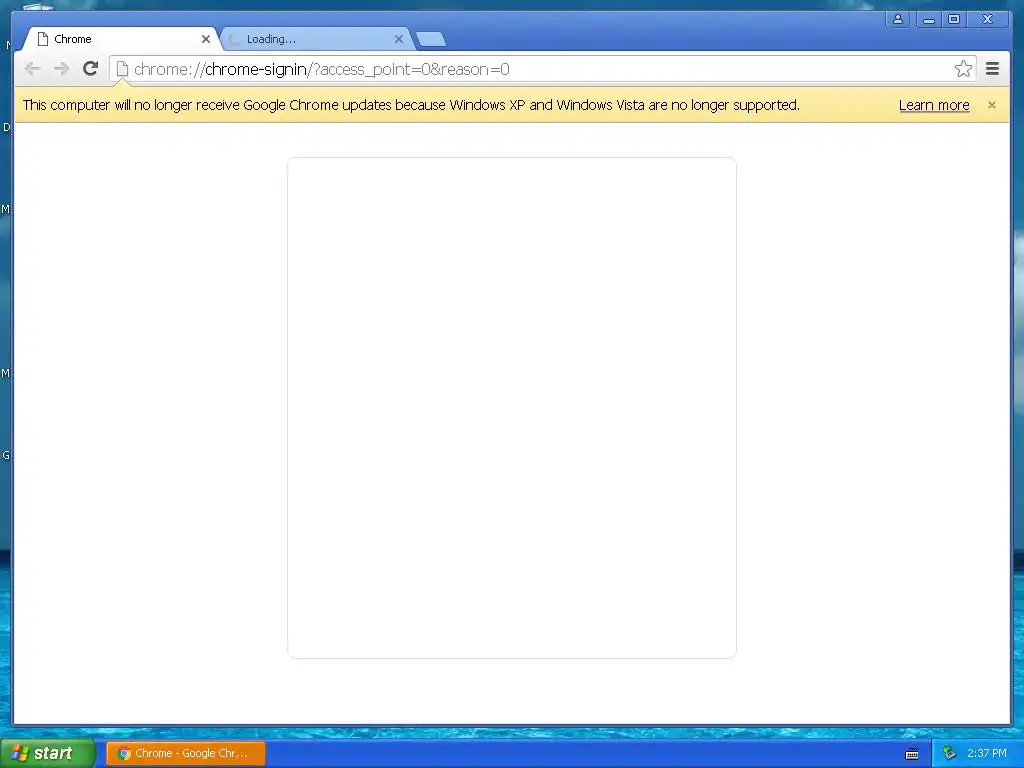Switch to the Chrome tab
This screenshot has height=768, width=1024.
pyautogui.click(x=121, y=39)
